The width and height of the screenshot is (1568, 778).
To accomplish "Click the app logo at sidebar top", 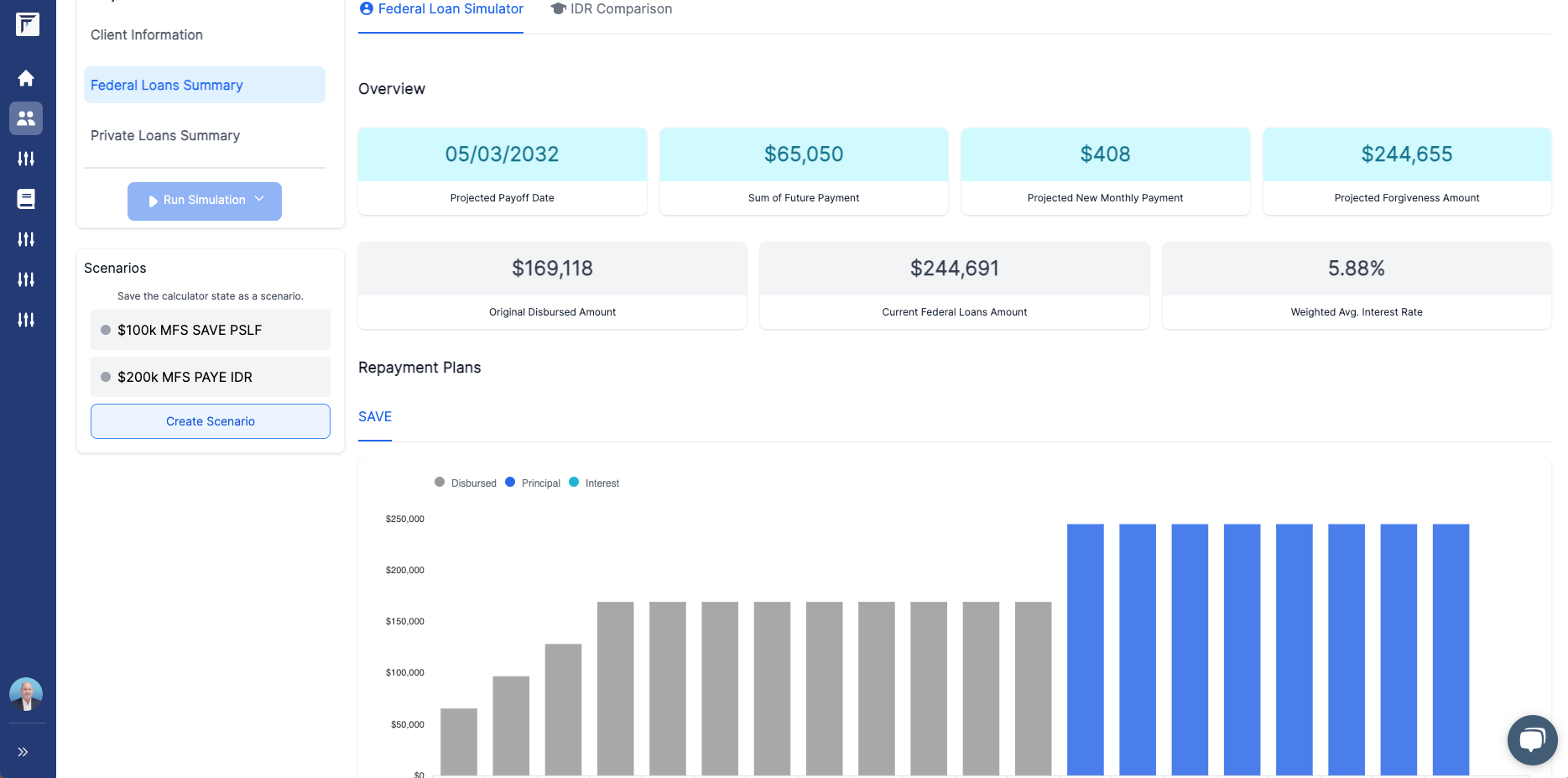I will pyautogui.click(x=27, y=24).
